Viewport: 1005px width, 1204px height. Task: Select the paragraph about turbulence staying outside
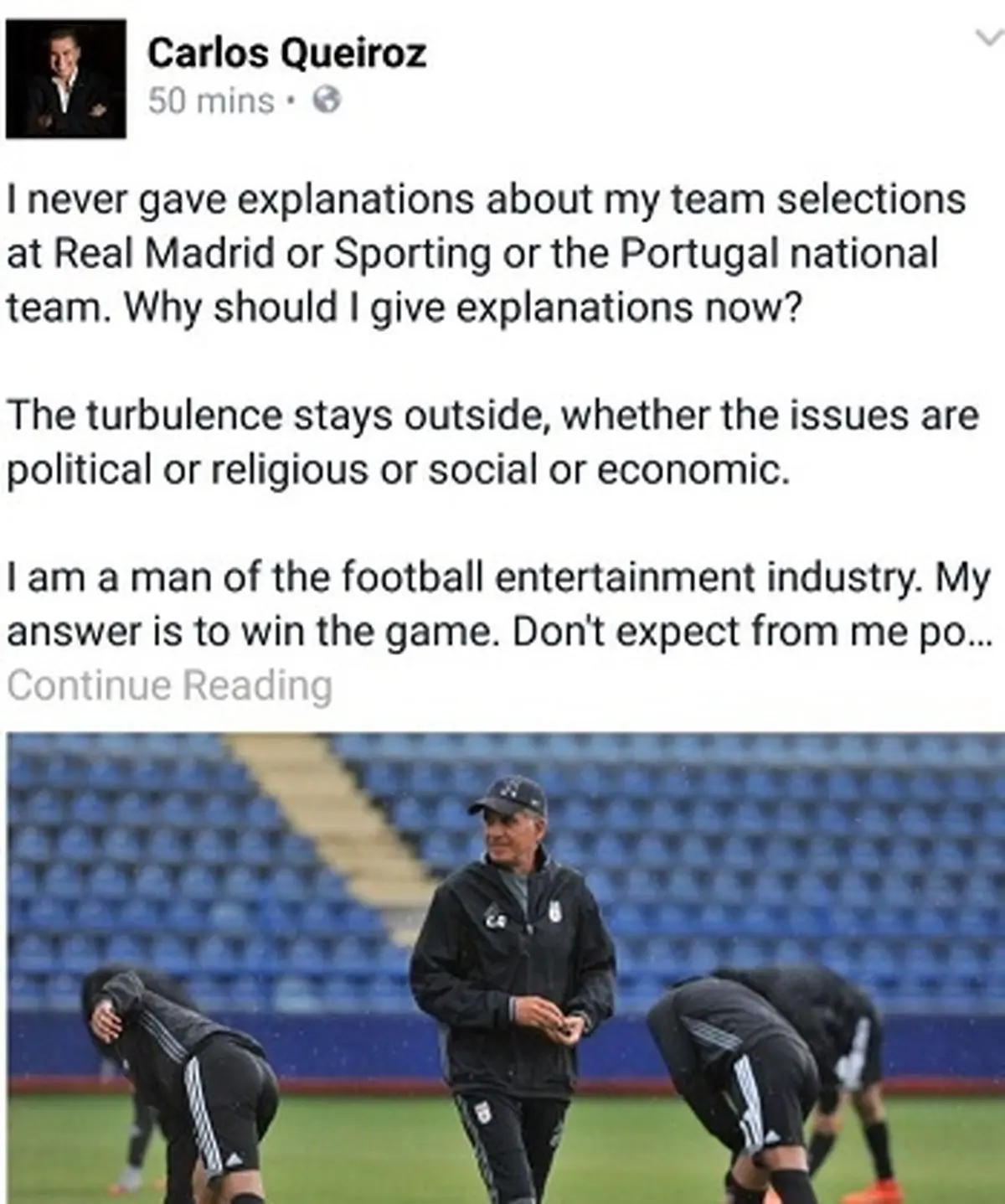tap(493, 443)
